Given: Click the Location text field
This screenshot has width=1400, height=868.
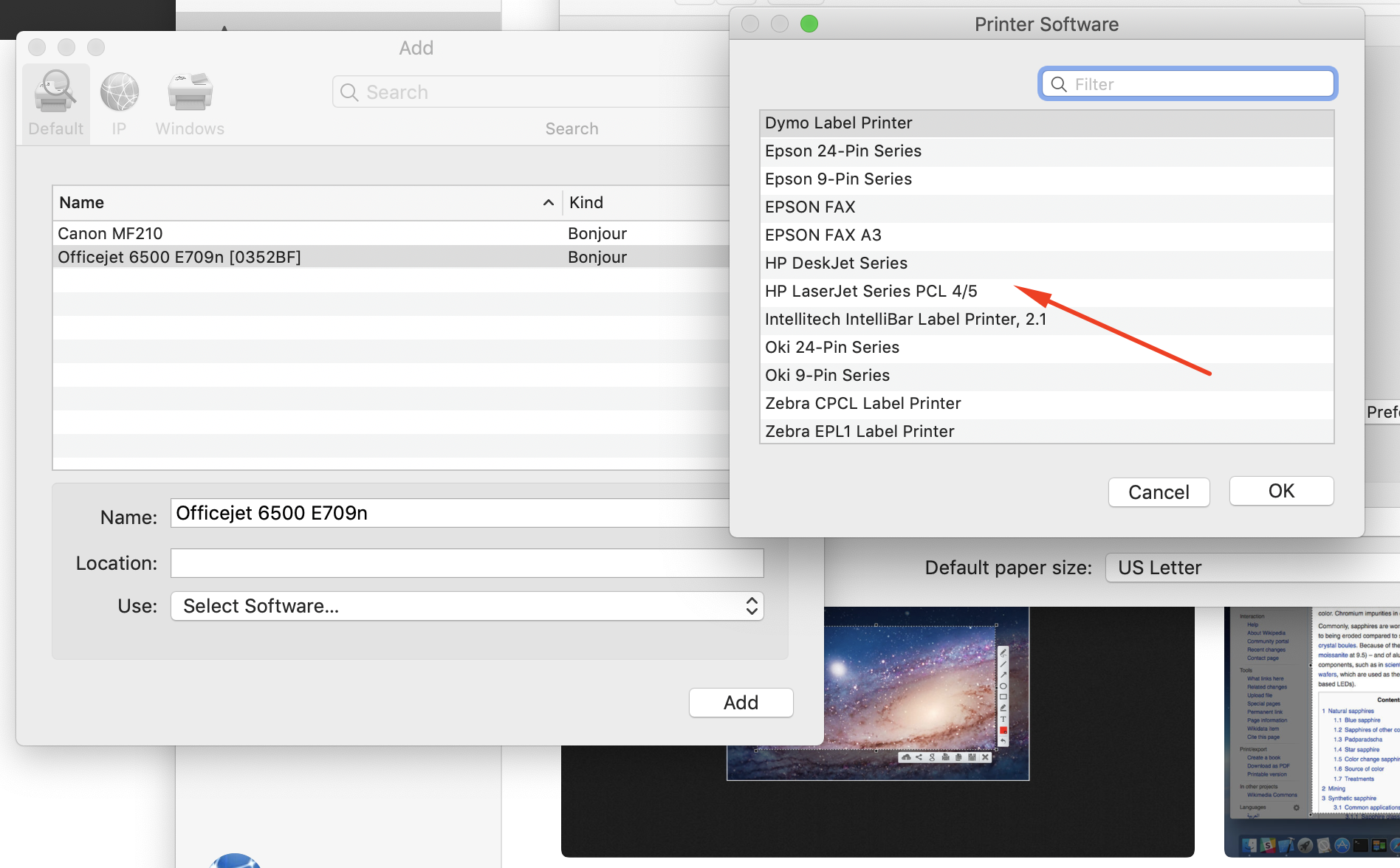Looking at the screenshot, I should 467,563.
